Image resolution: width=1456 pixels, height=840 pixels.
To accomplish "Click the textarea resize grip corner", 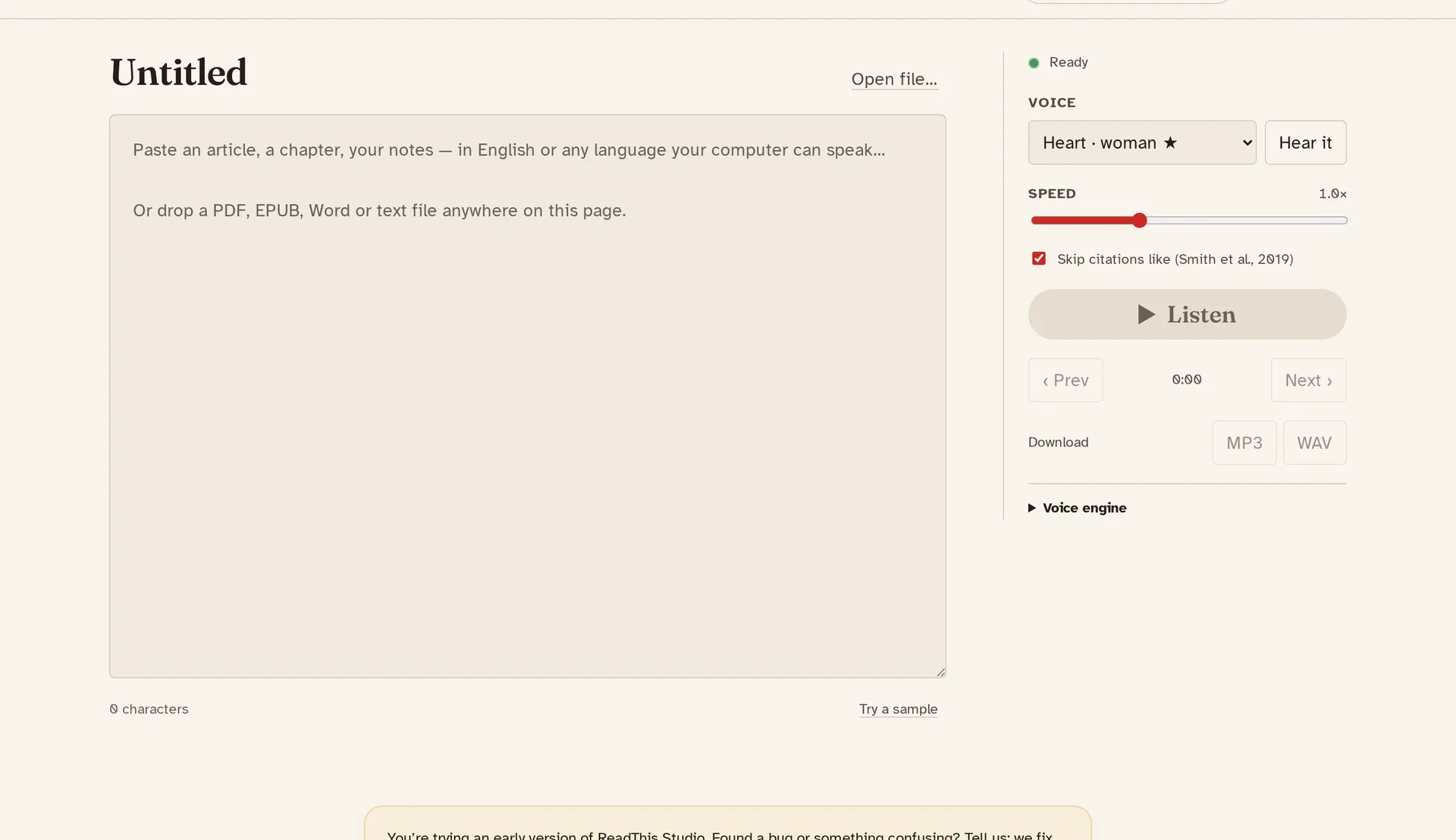I will tap(940, 672).
